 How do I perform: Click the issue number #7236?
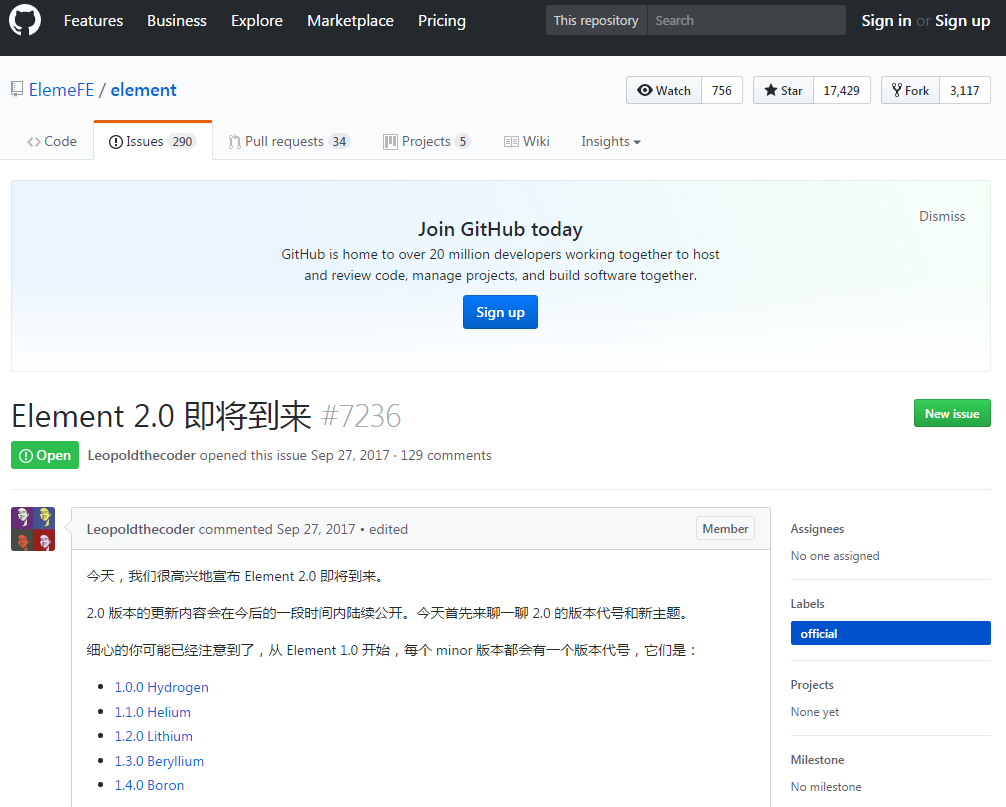coord(361,416)
